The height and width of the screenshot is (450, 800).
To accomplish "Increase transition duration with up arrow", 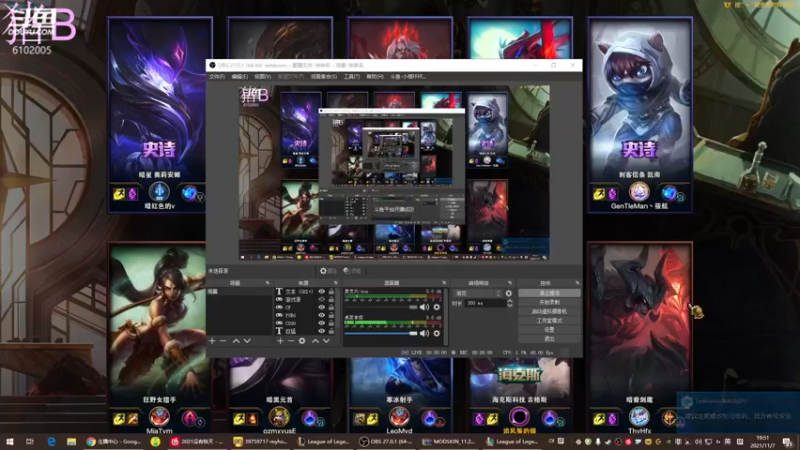I will pyautogui.click(x=510, y=301).
